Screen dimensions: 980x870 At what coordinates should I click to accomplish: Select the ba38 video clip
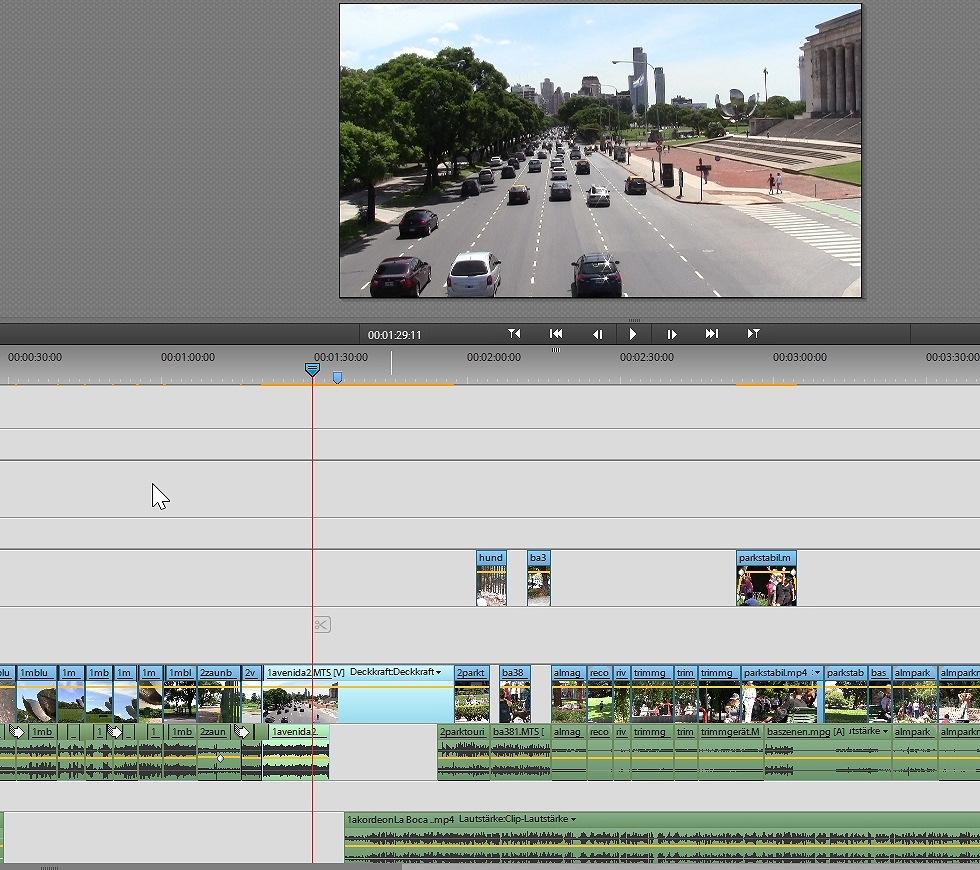point(515,694)
